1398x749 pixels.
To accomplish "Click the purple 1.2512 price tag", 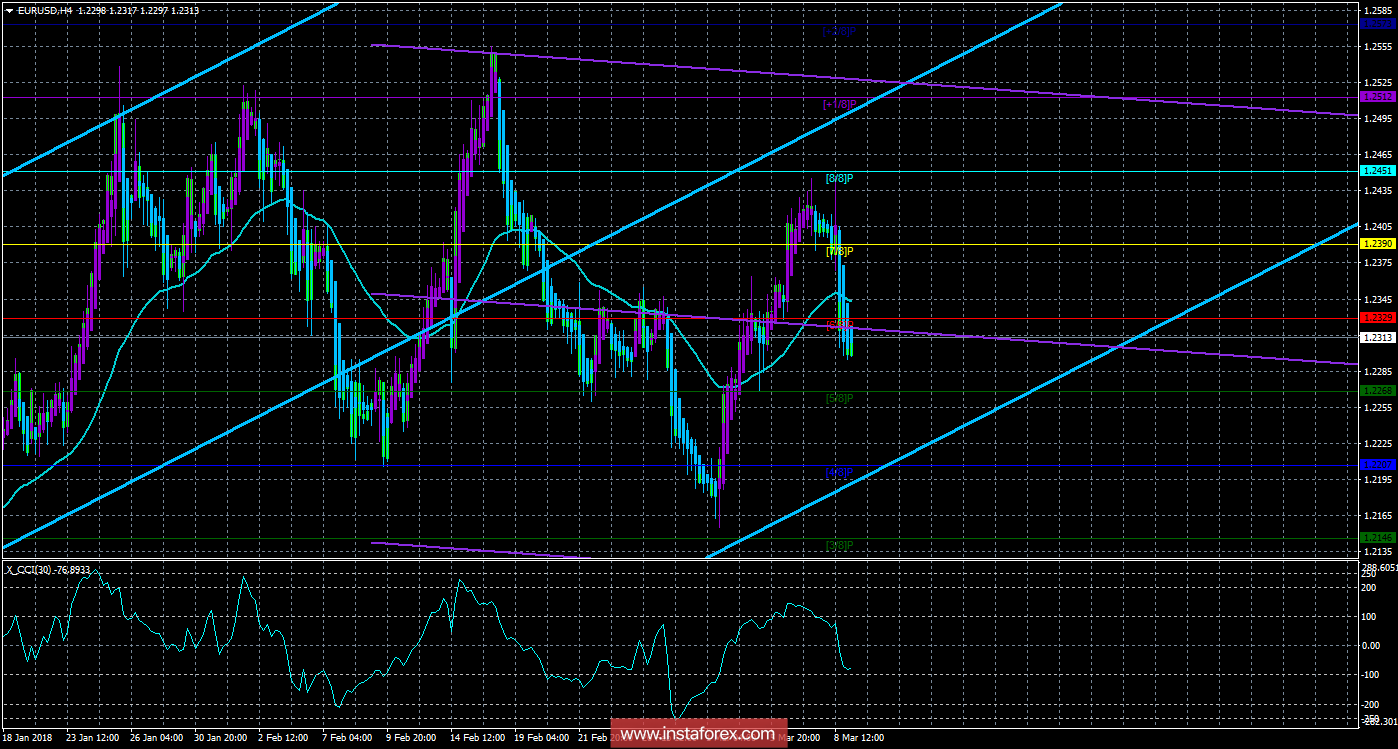I will [1377, 97].
